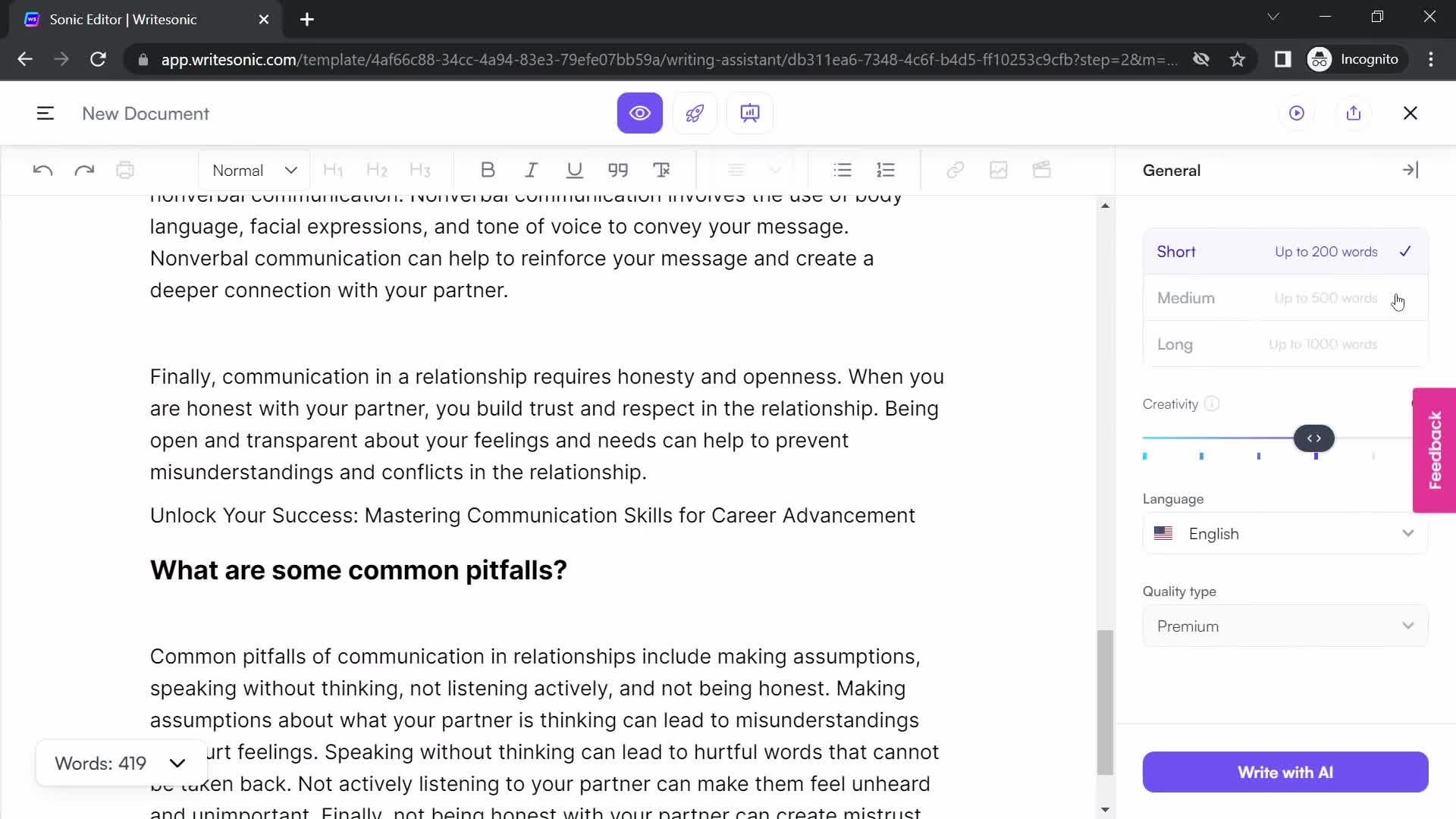This screenshot has height=819, width=1456.
Task: Click the Creativity slider handle
Action: click(1313, 438)
